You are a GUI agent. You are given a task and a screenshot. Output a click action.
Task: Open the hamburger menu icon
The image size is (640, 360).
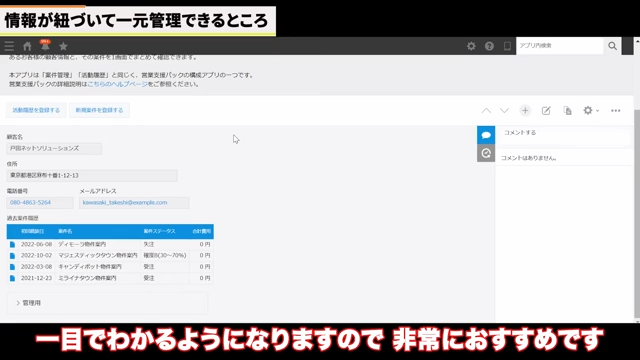pyautogui.click(x=9, y=46)
